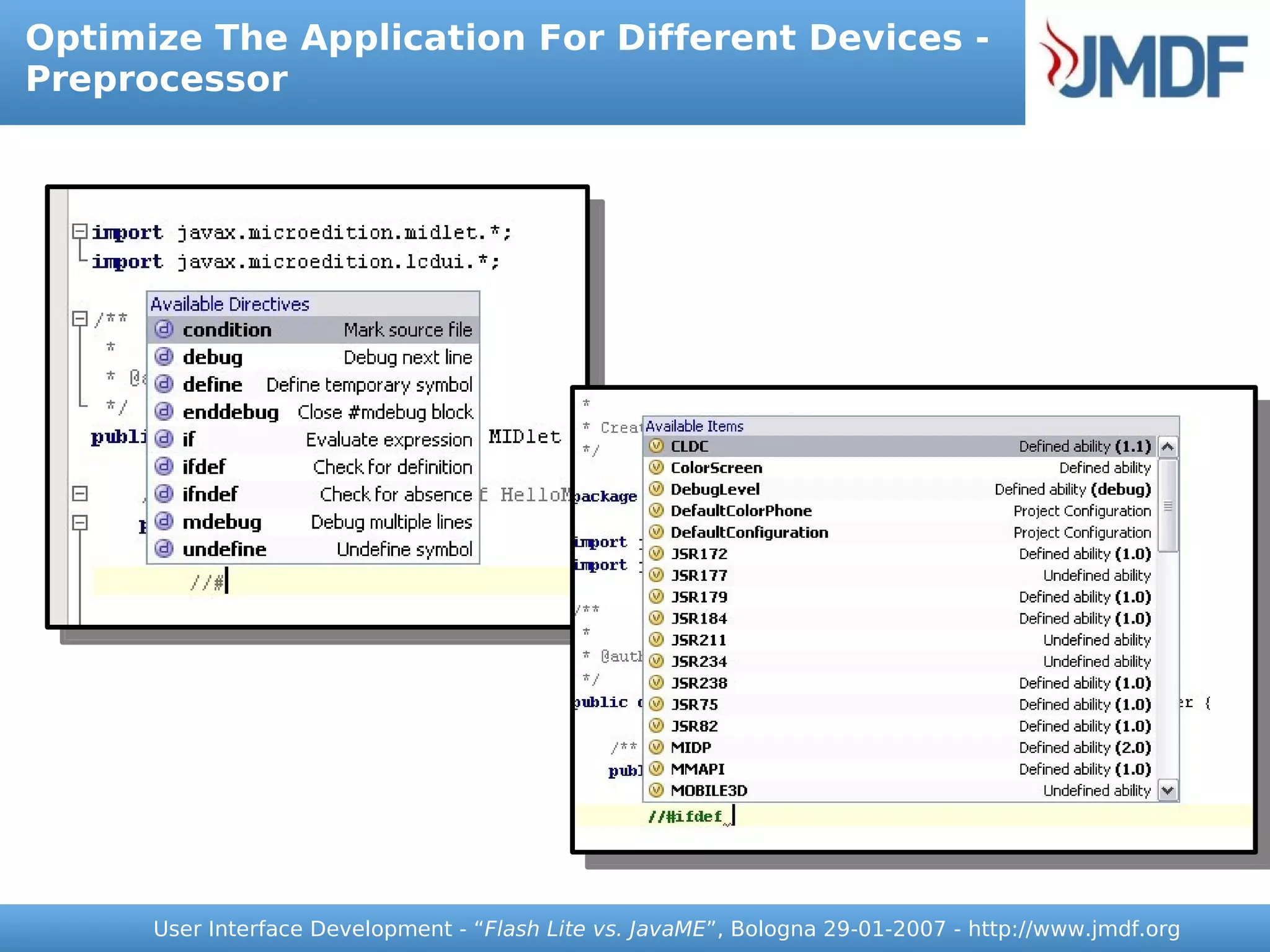
Task: Collapse the import statements fold
Action: (79, 231)
